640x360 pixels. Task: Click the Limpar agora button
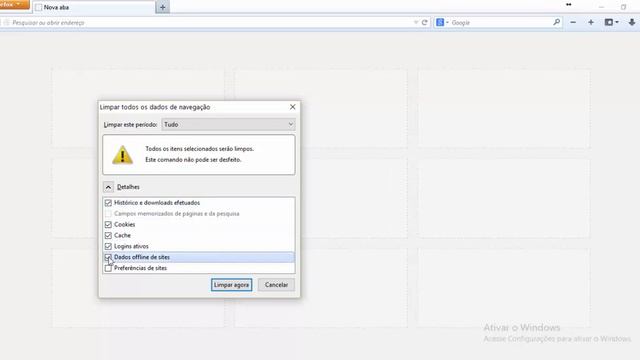point(231,285)
